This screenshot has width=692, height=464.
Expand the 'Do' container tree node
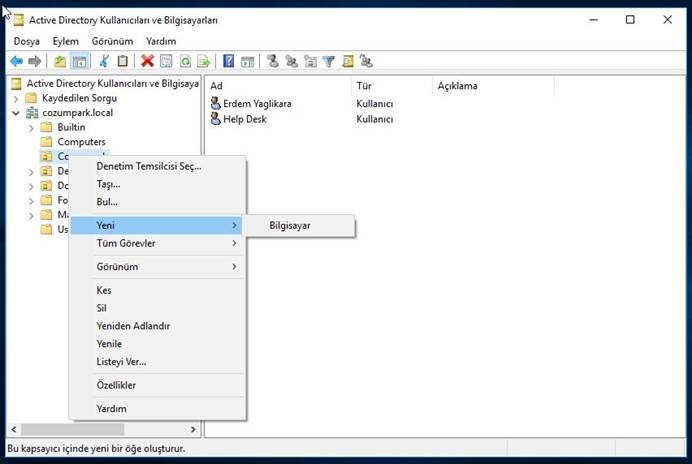[x=31, y=186]
